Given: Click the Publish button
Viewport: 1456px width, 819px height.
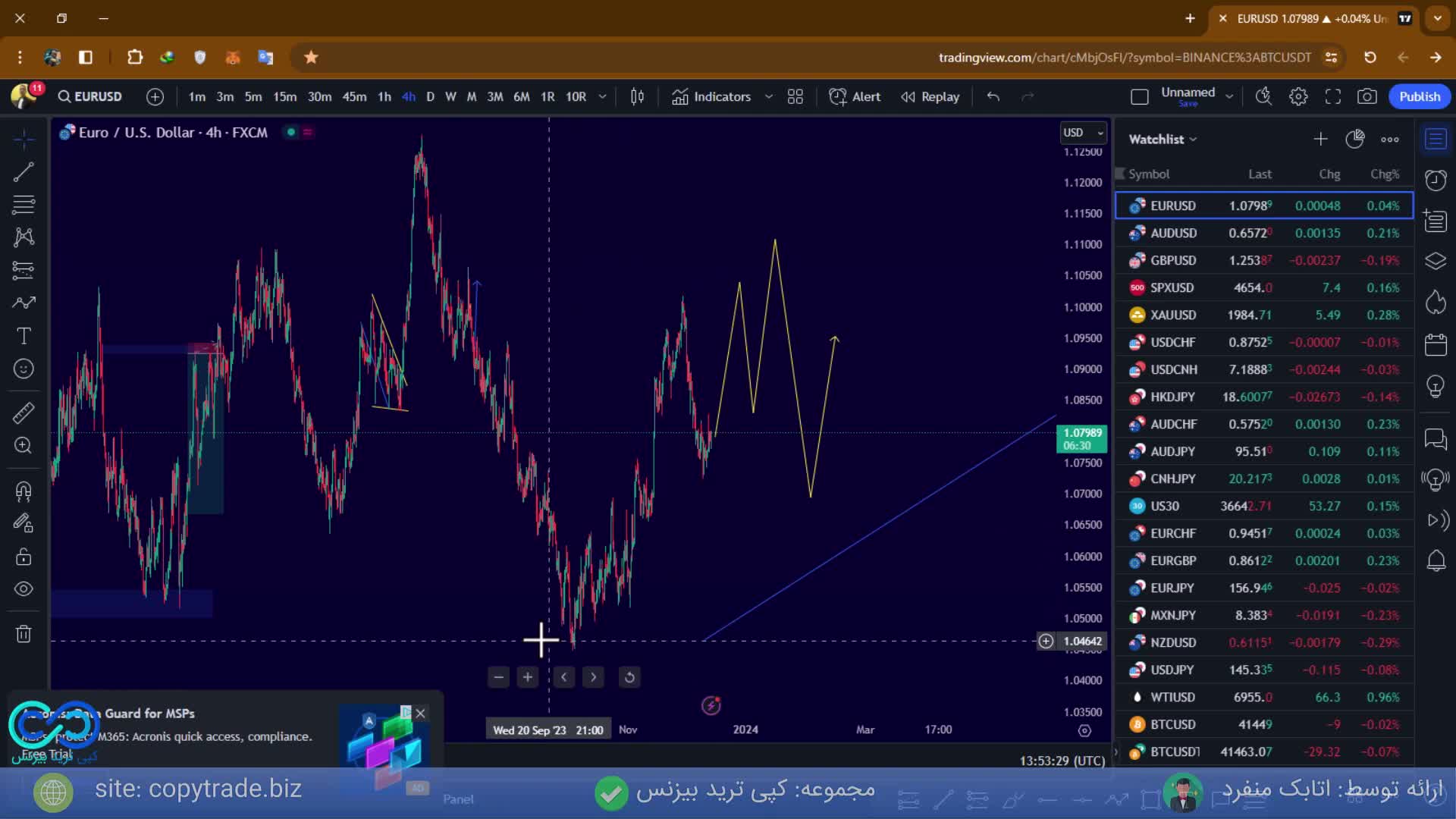Looking at the screenshot, I should pos(1419,96).
